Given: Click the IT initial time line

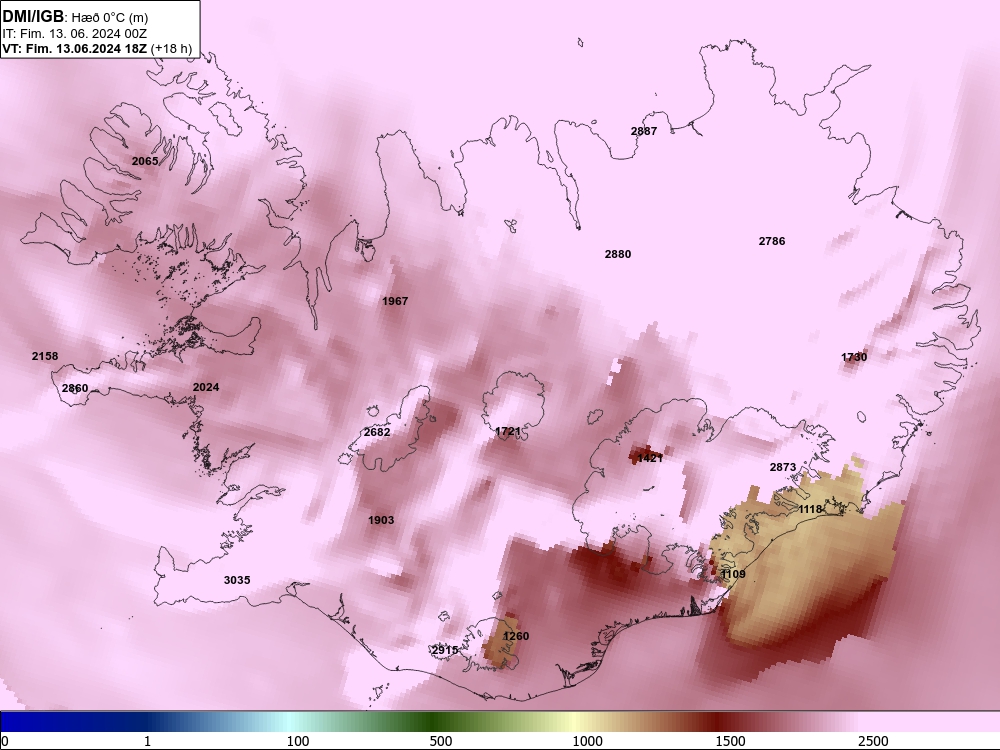Looking at the screenshot, I should 75,34.
